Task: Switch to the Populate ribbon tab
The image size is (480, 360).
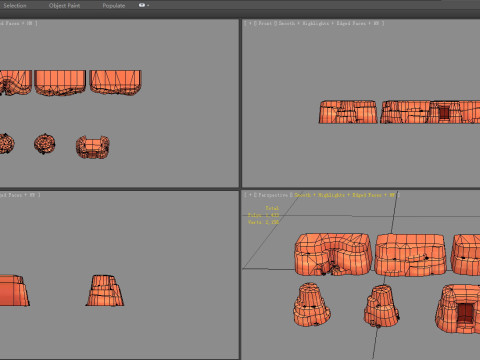Action: point(114,6)
